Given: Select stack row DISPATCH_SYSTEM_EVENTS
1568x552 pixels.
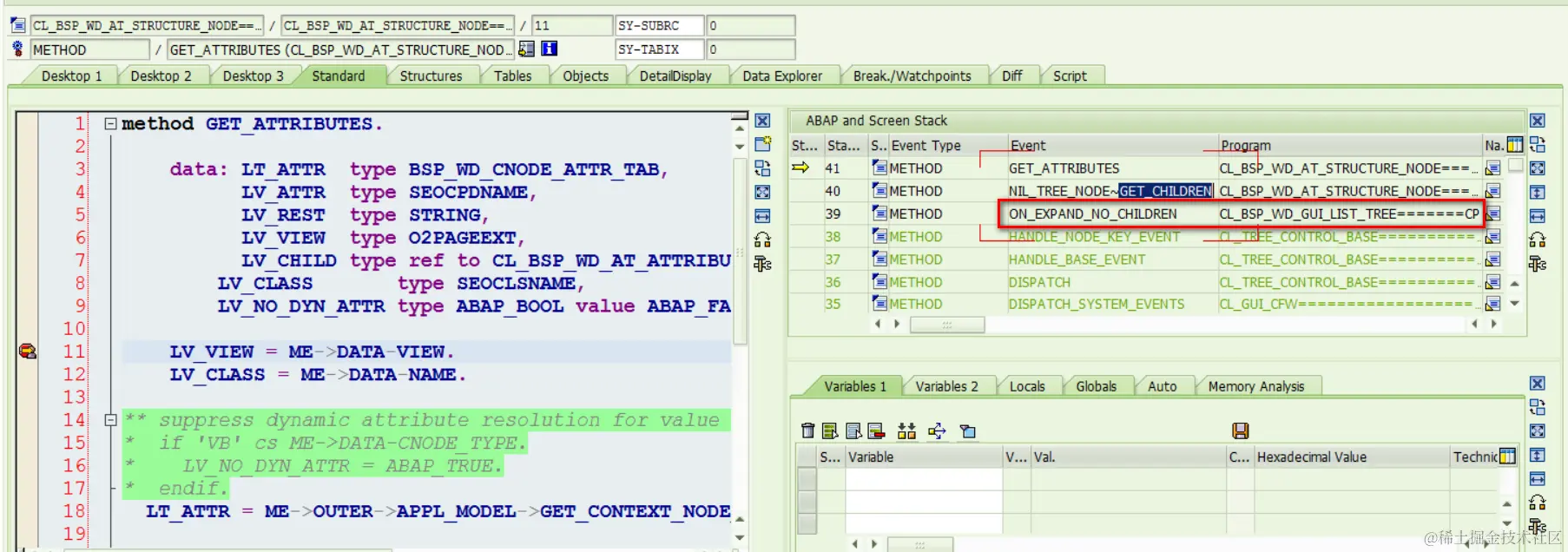Looking at the screenshot, I should click(x=1146, y=304).
